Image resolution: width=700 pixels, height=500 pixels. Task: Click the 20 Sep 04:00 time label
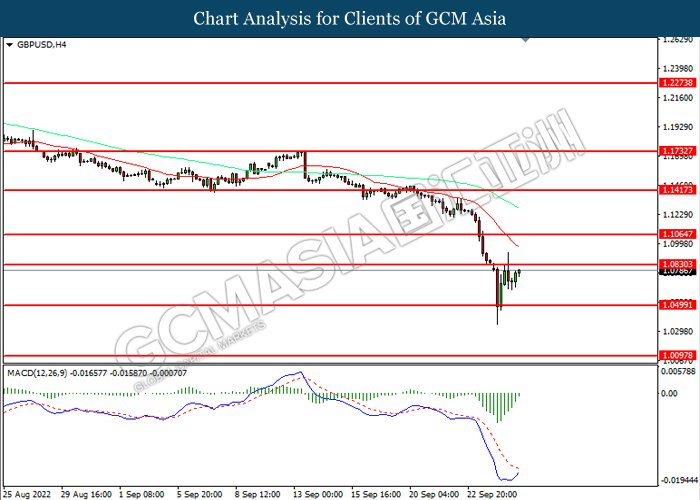(x=433, y=495)
